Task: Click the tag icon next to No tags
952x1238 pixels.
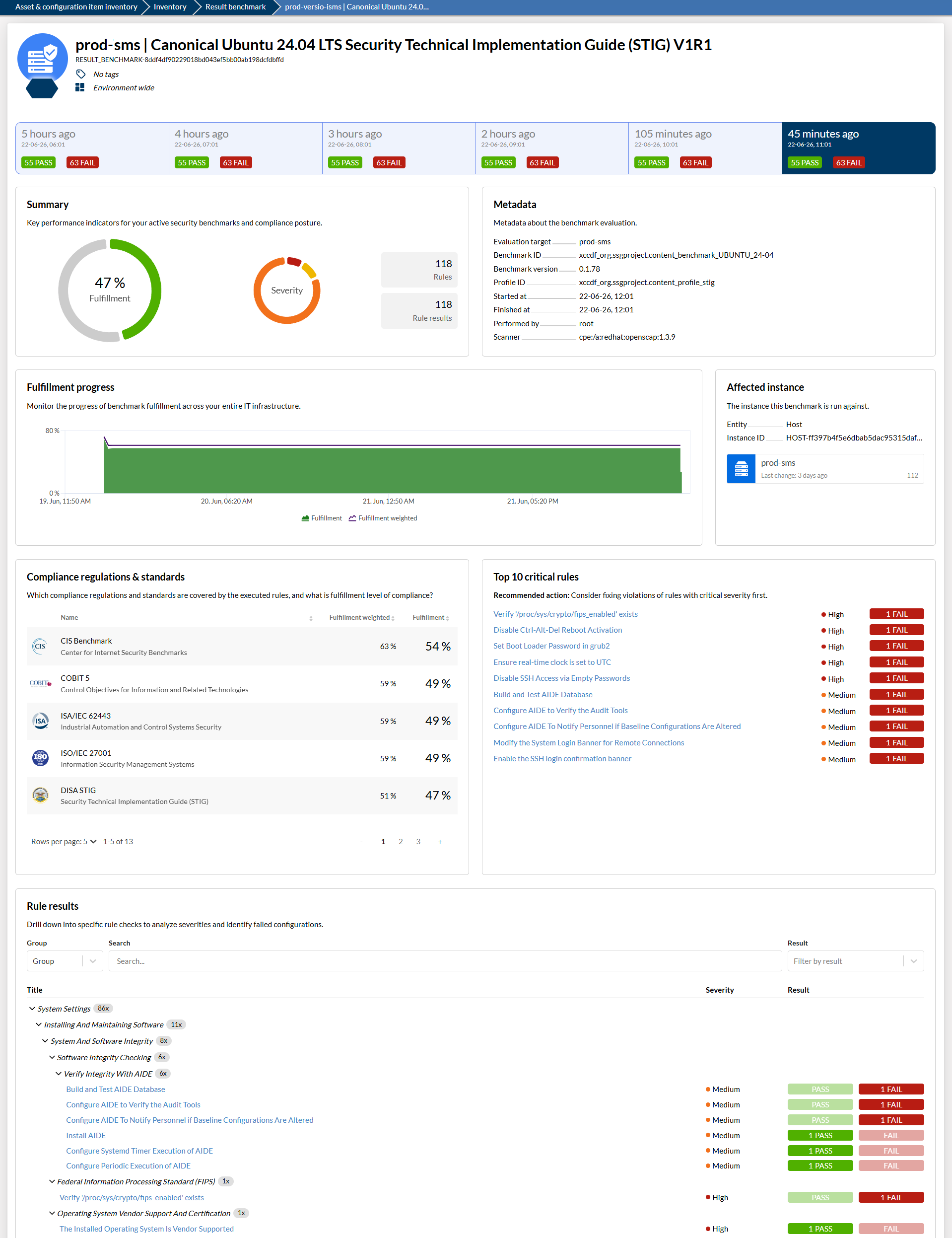Action: (80, 74)
